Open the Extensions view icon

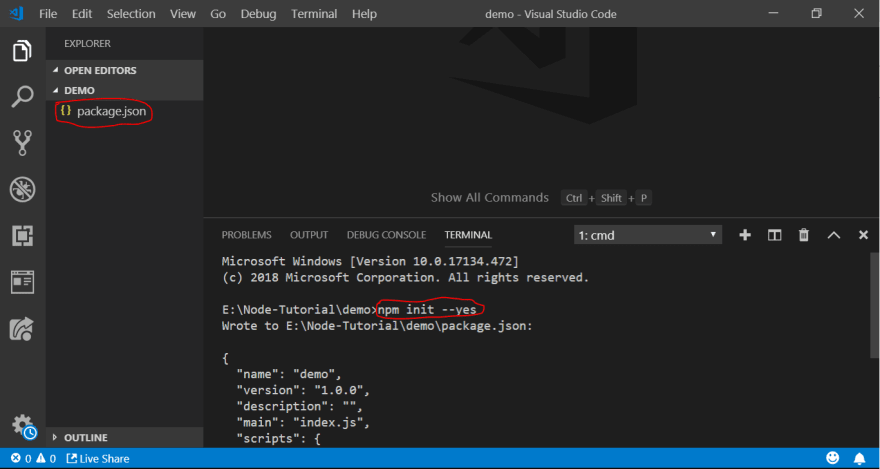pyautogui.click(x=22, y=236)
